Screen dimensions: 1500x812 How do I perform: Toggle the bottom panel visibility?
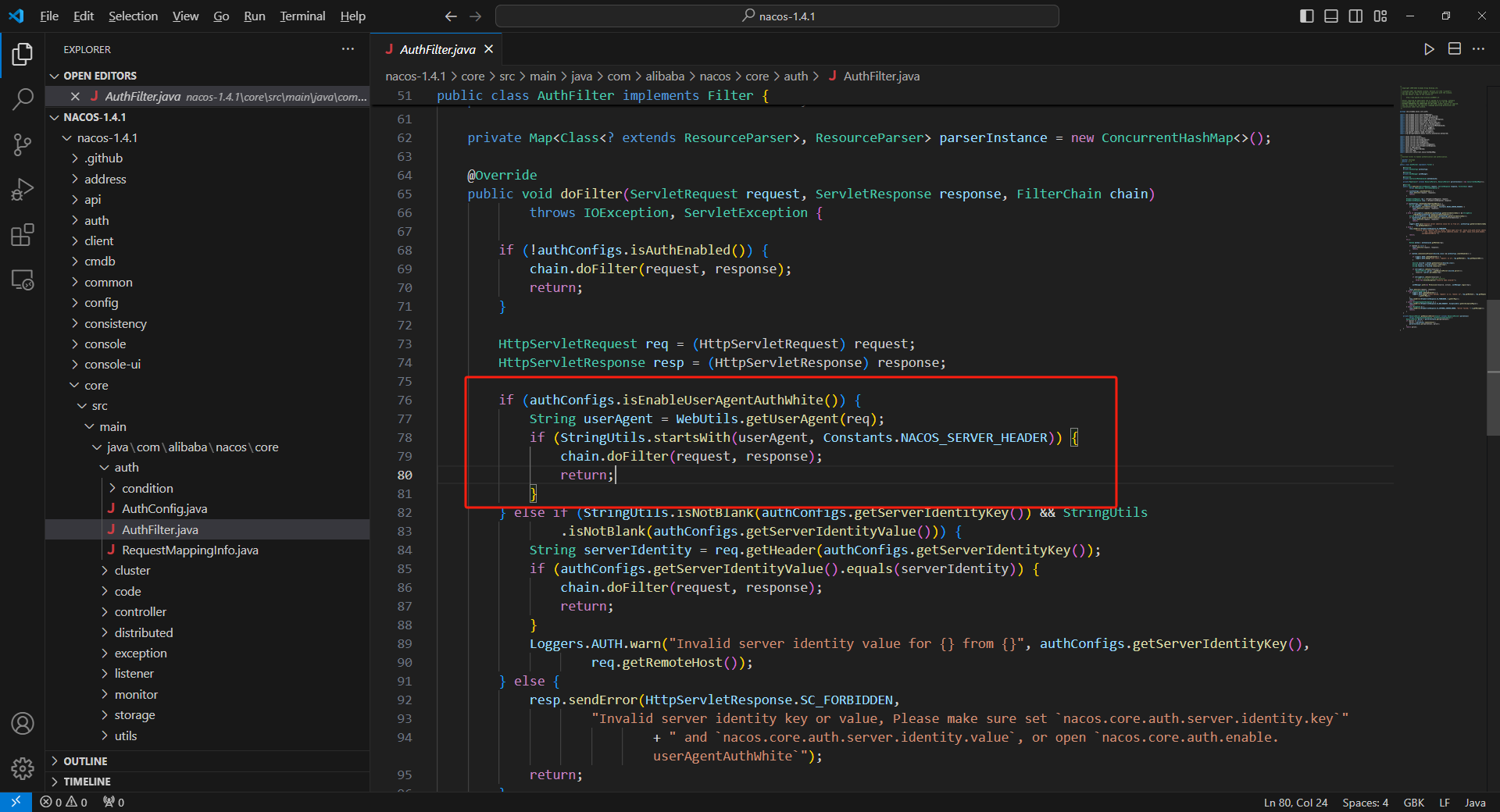point(1331,16)
